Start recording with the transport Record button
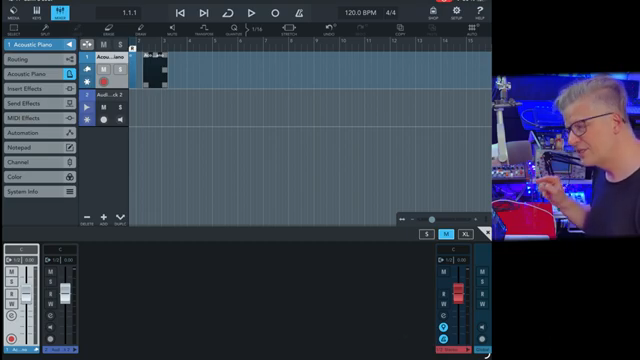This screenshot has height=360, width=640. tap(275, 13)
